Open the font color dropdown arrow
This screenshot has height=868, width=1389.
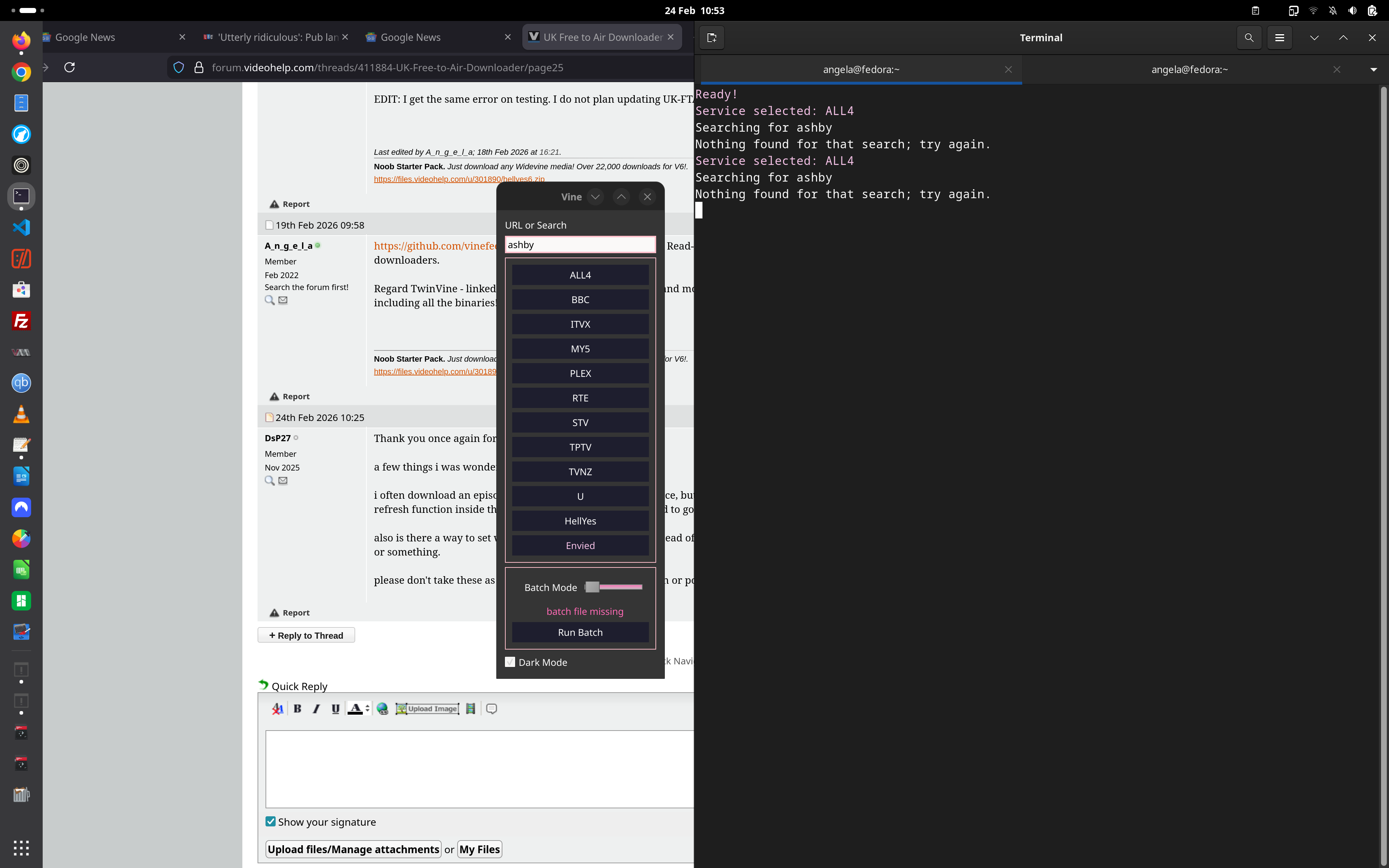(x=368, y=709)
